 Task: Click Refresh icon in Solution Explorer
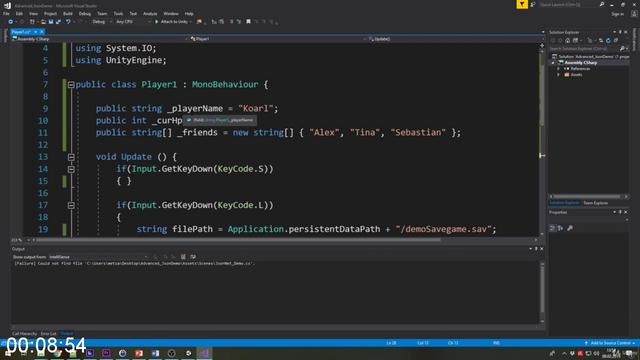[608, 40]
